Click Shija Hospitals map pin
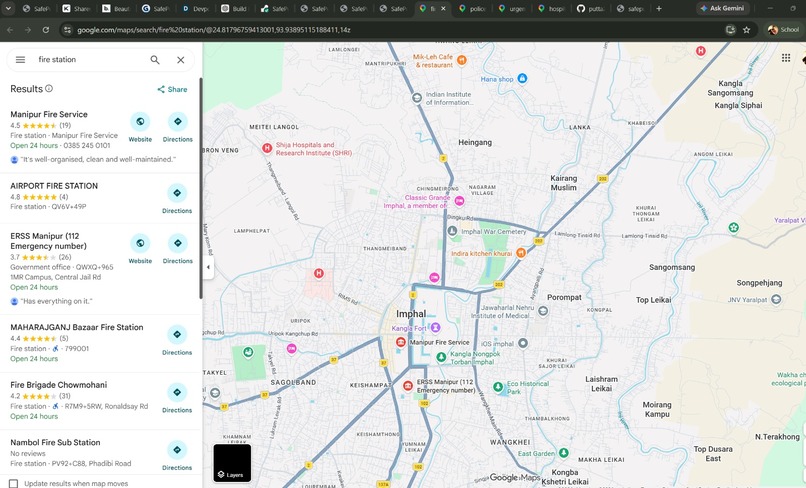This screenshot has width=806, height=488. [x=267, y=148]
